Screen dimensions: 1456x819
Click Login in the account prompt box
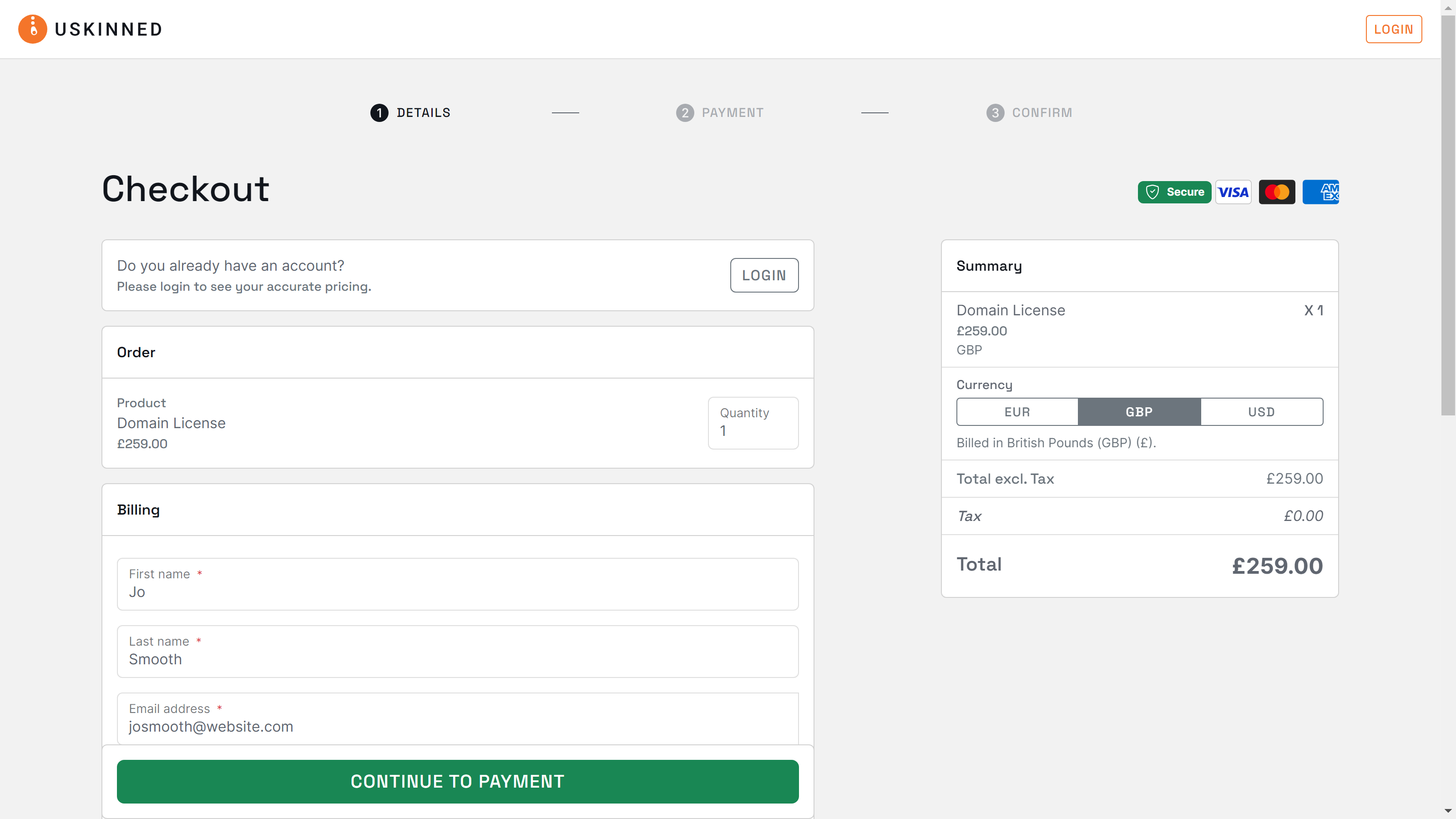(x=763, y=275)
